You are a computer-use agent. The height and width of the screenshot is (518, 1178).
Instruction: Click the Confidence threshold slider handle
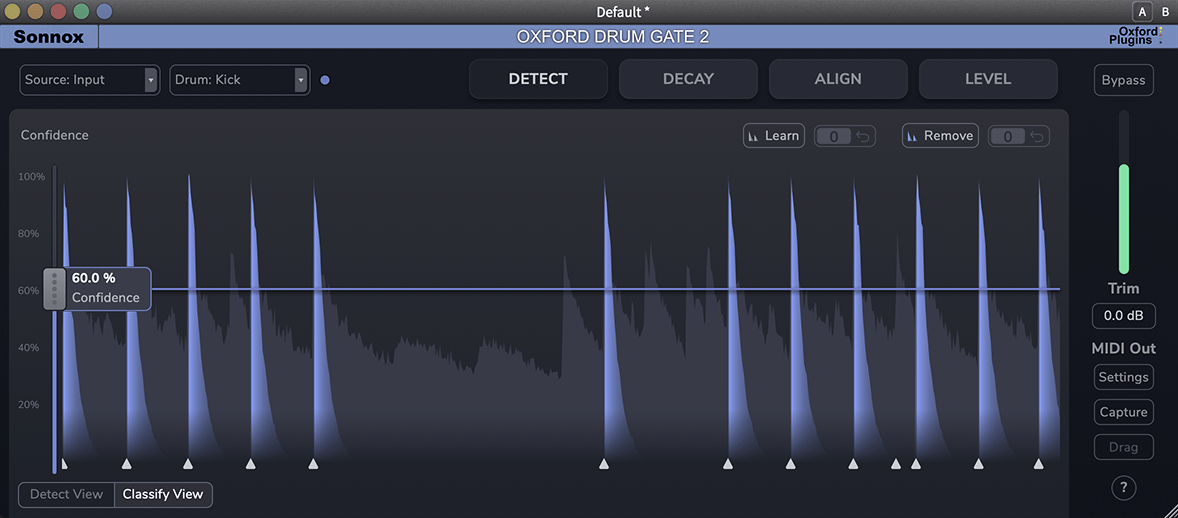point(54,289)
